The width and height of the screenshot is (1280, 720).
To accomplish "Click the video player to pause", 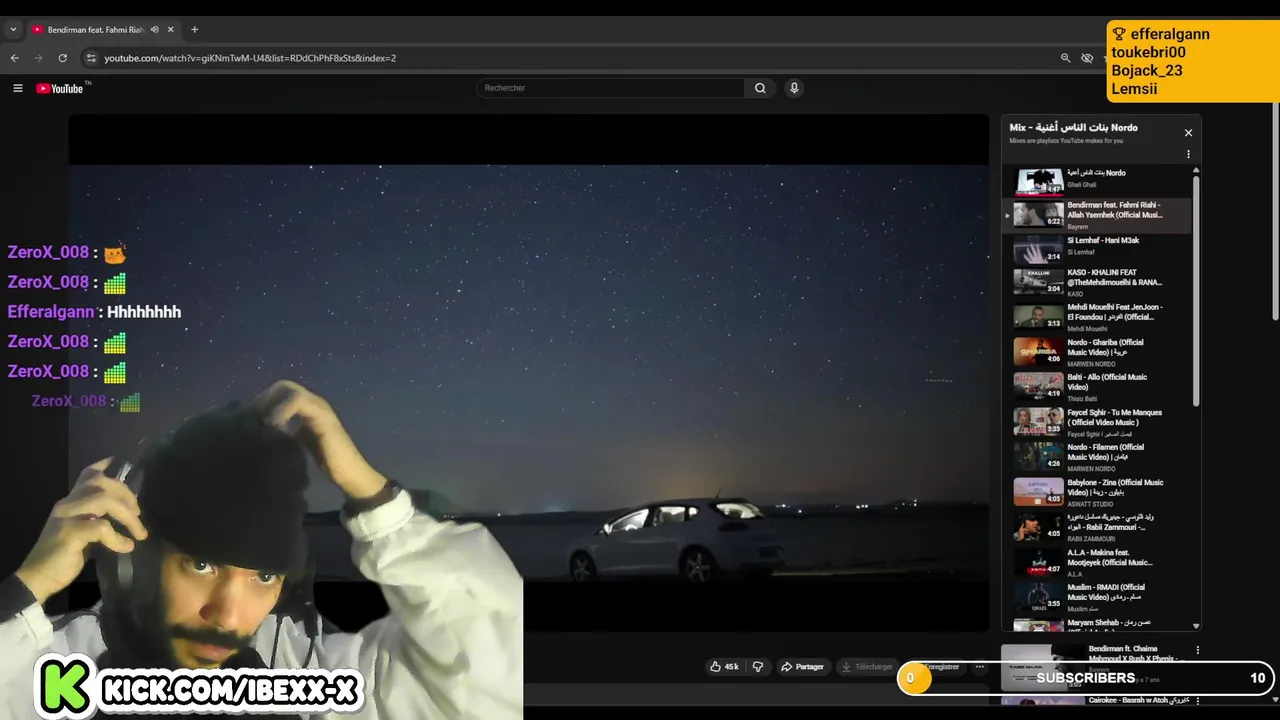I will coord(528,372).
